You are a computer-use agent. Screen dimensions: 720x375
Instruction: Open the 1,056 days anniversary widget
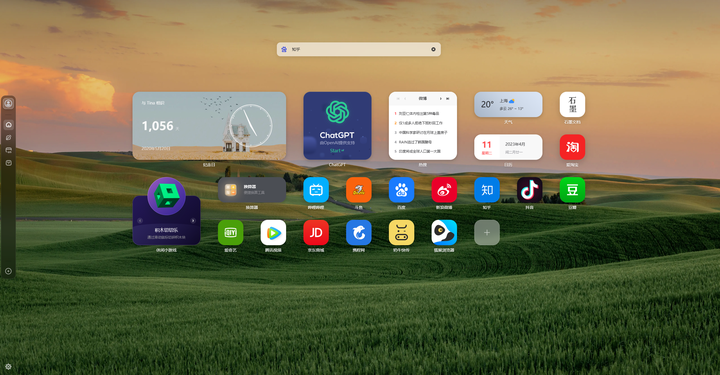pos(209,126)
